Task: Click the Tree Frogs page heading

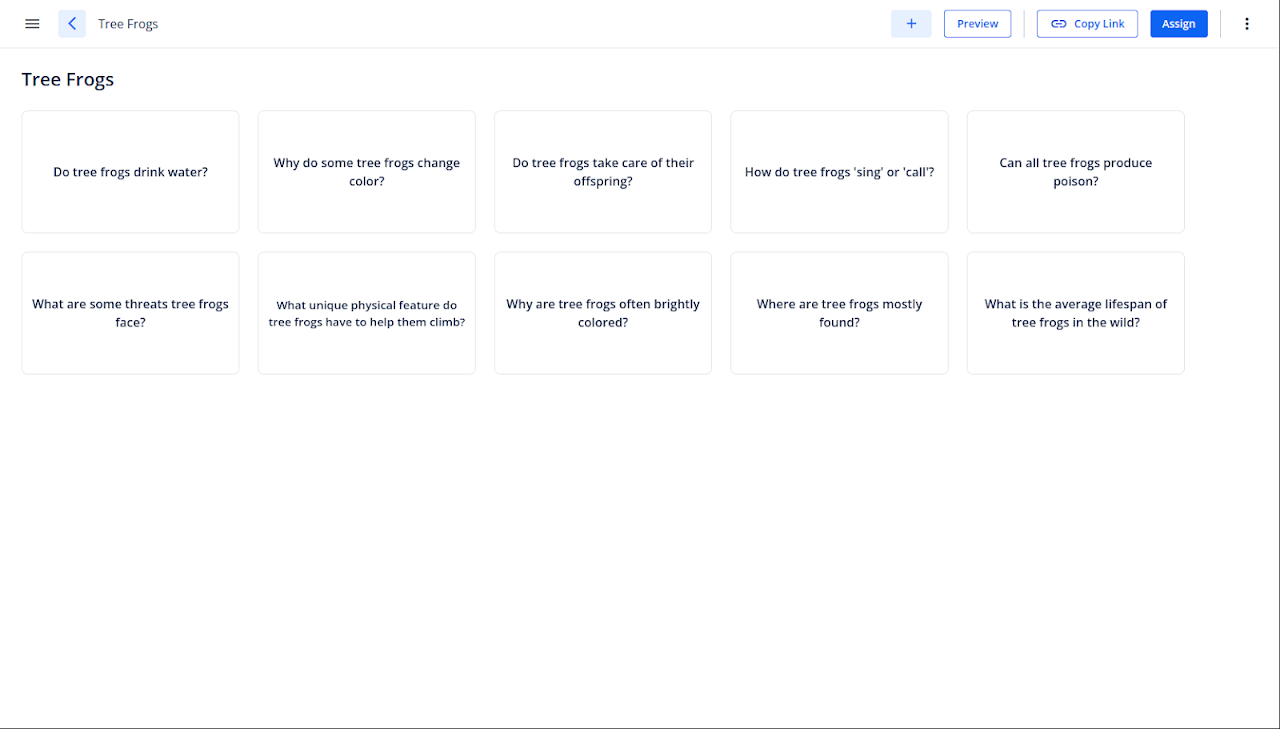Action: 68,80
